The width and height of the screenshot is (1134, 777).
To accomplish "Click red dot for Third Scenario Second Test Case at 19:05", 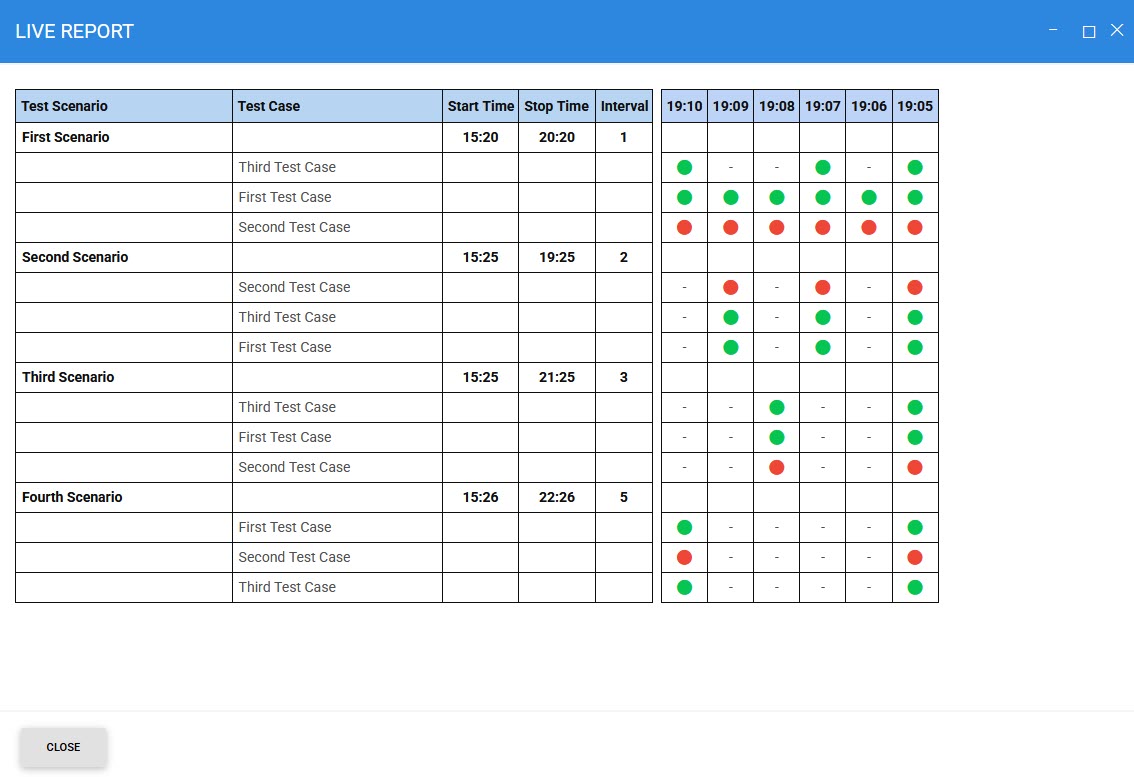I will point(915,467).
